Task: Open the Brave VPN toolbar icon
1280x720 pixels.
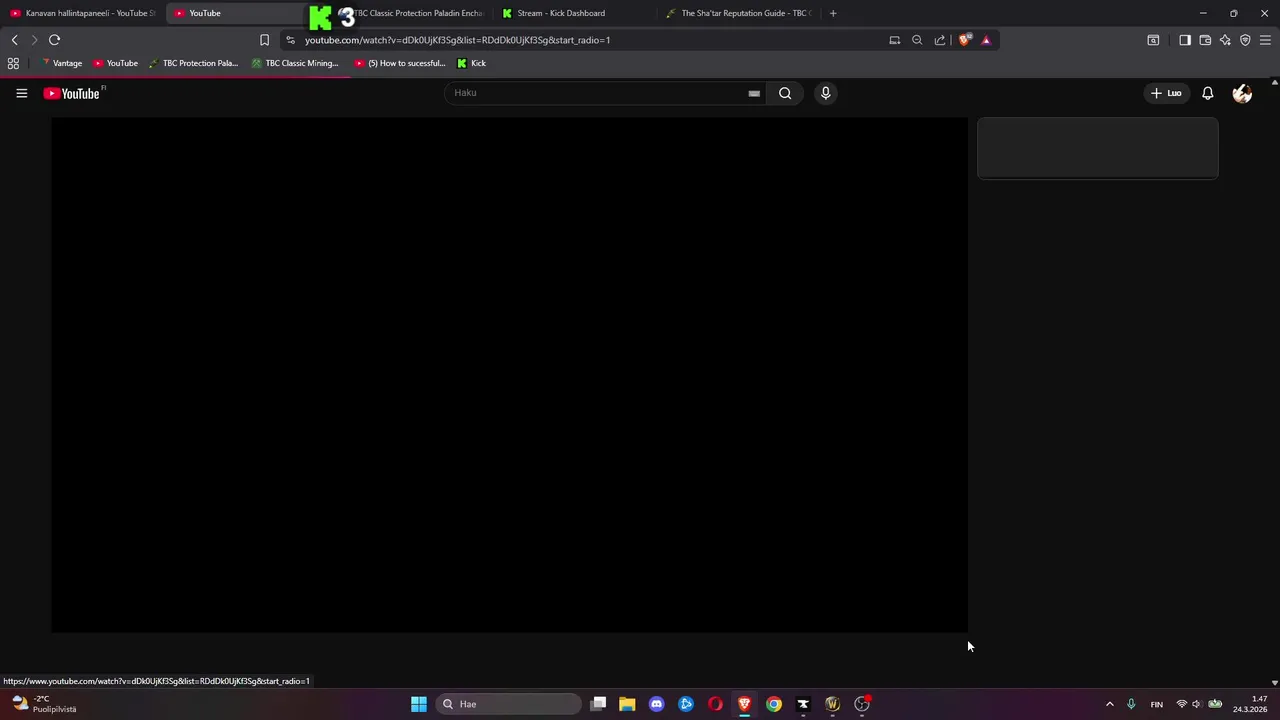Action: point(1245,40)
